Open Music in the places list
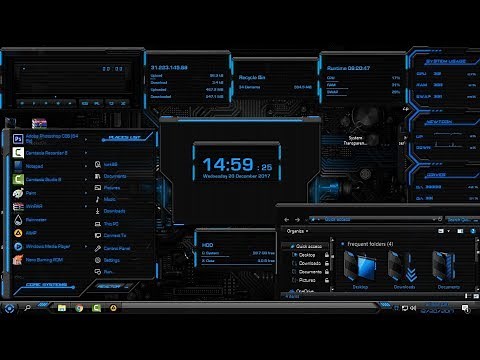Screen dimensions: 480x360 tap(105, 199)
